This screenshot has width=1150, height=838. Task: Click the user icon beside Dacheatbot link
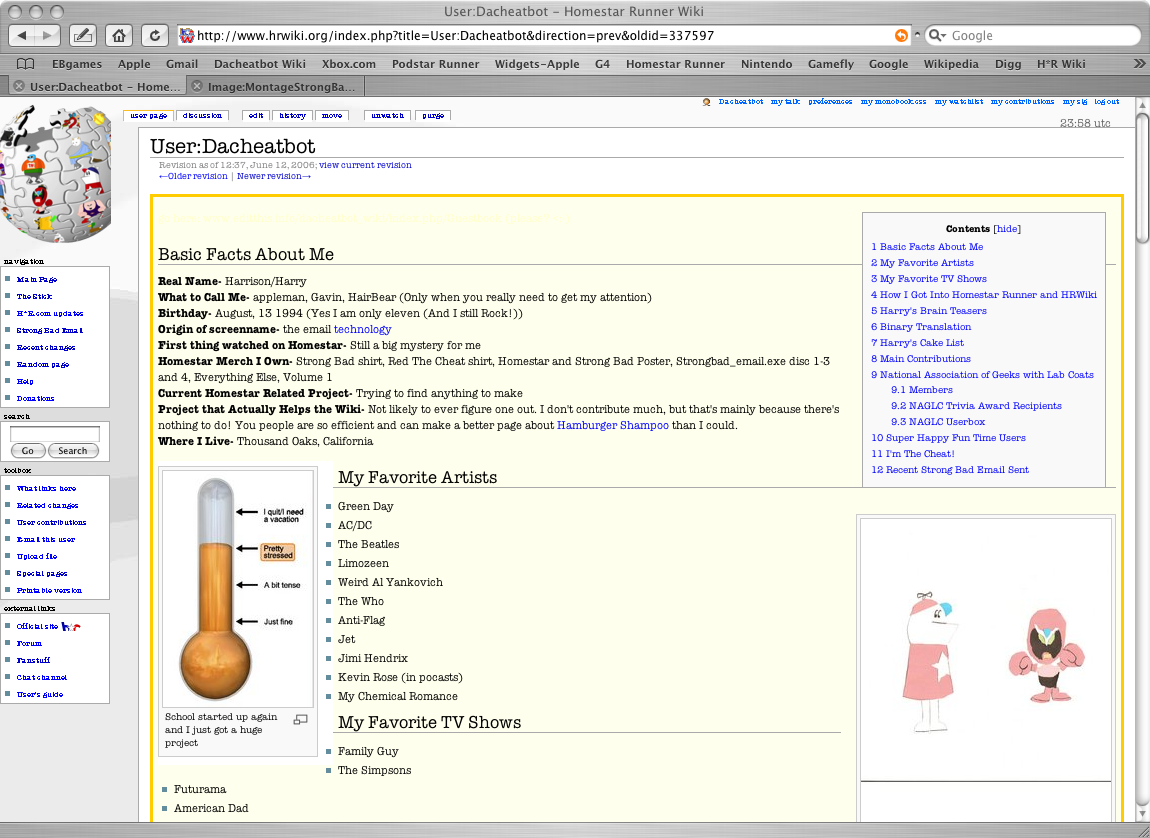click(706, 102)
